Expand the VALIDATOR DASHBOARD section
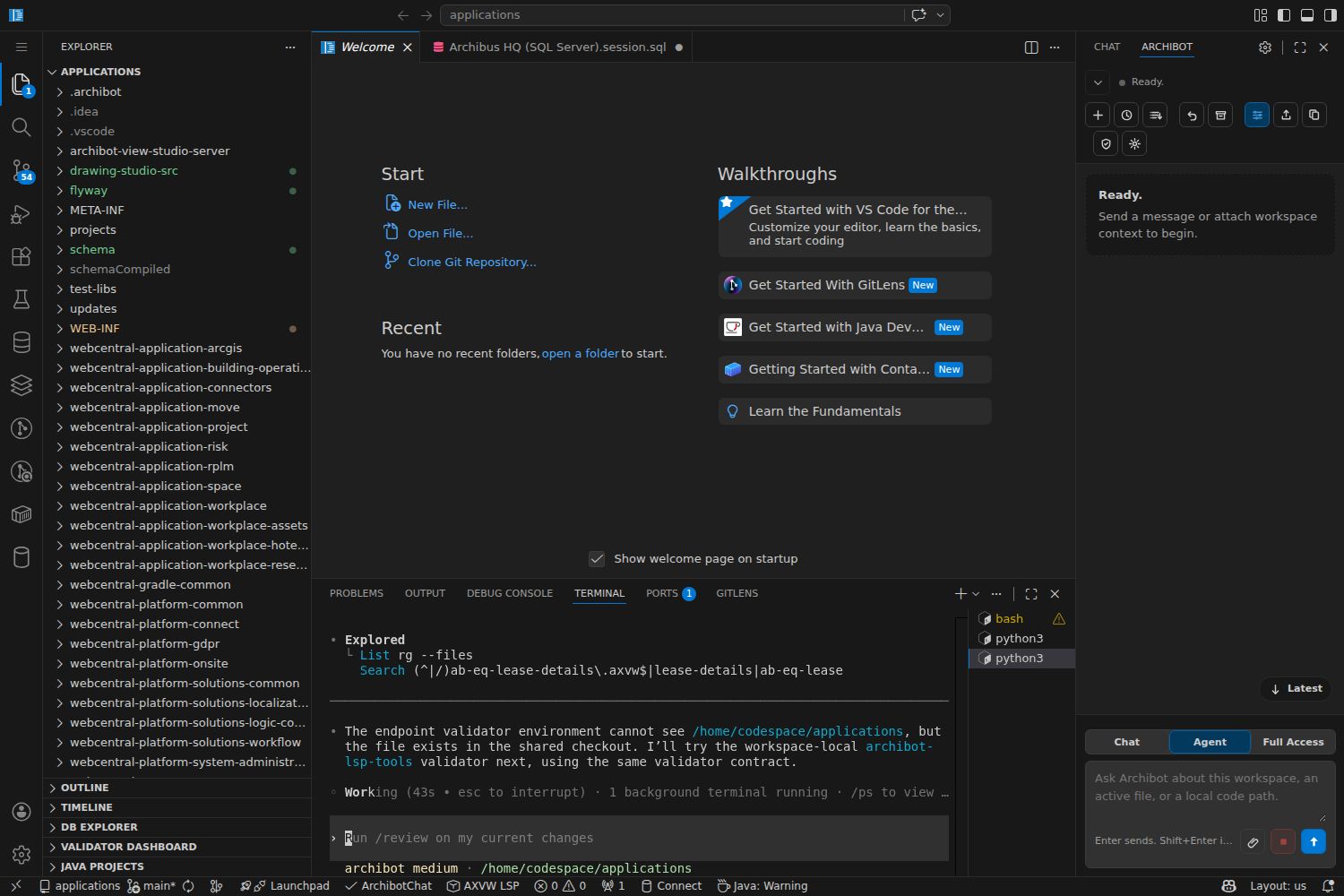The image size is (1344, 896). 177,847
